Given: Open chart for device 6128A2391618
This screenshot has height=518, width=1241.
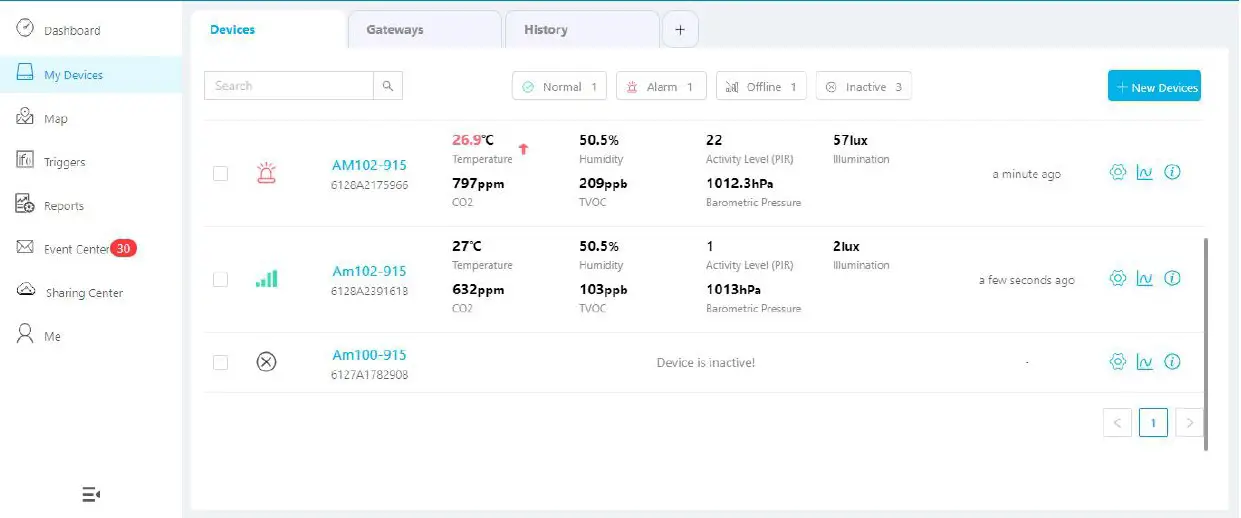Looking at the screenshot, I should [x=1145, y=278].
